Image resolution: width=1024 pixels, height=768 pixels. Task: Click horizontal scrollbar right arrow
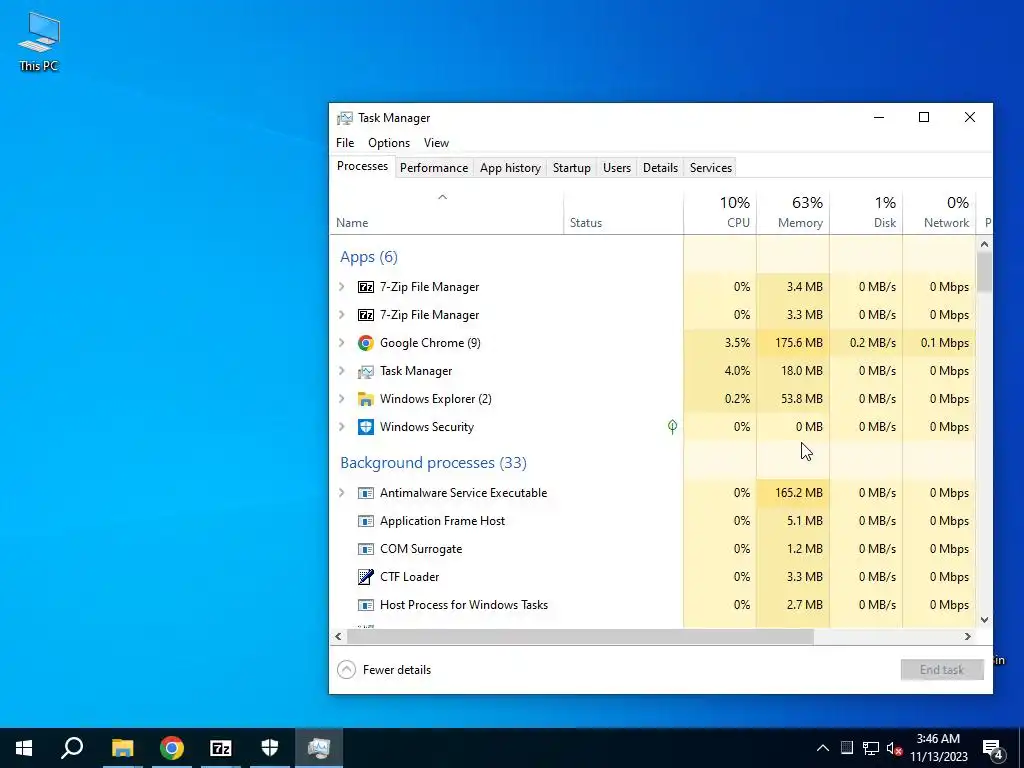(967, 636)
